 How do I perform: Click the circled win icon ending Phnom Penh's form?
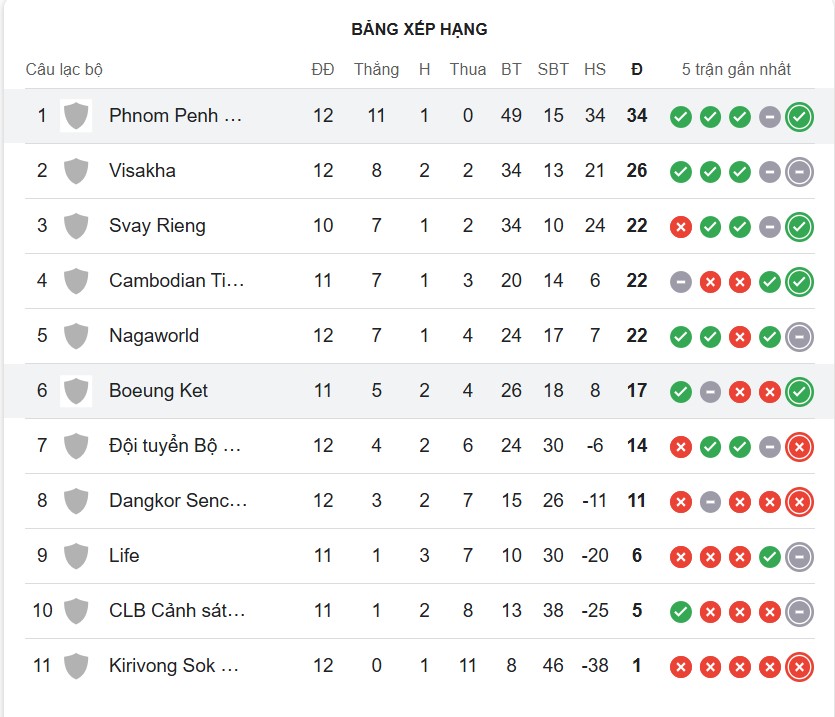click(x=799, y=115)
